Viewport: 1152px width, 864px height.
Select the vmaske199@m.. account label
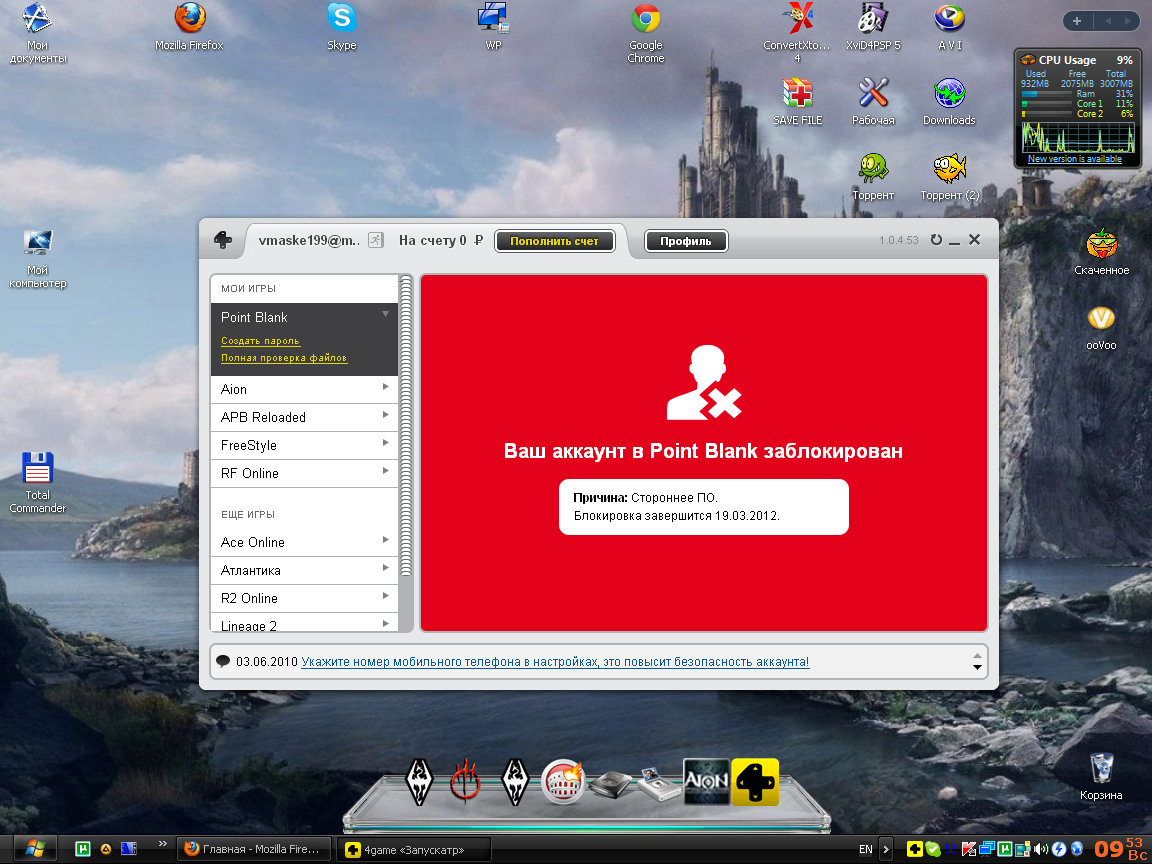coord(309,240)
